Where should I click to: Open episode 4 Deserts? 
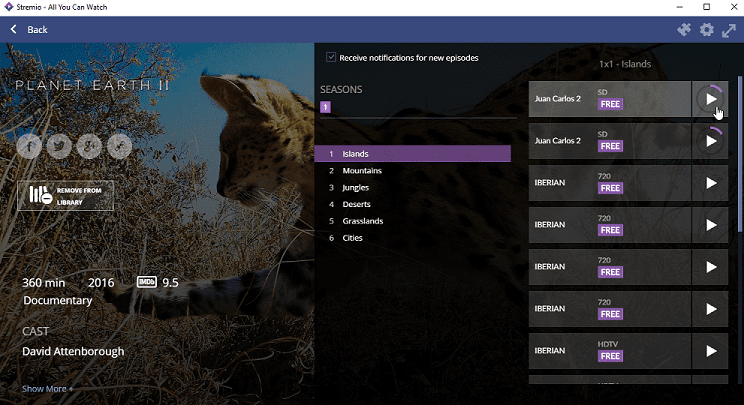(x=412, y=204)
